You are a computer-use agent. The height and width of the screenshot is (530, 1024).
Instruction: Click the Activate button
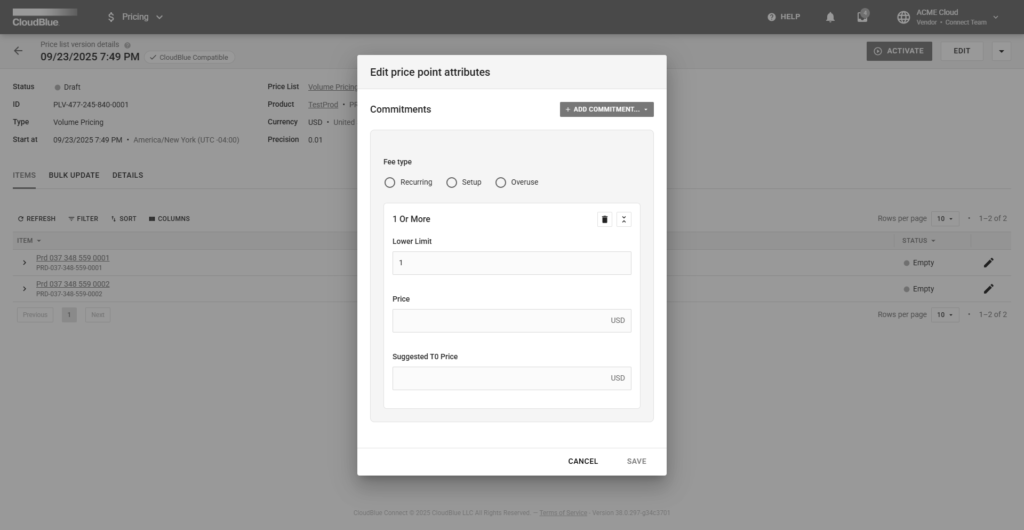click(899, 51)
